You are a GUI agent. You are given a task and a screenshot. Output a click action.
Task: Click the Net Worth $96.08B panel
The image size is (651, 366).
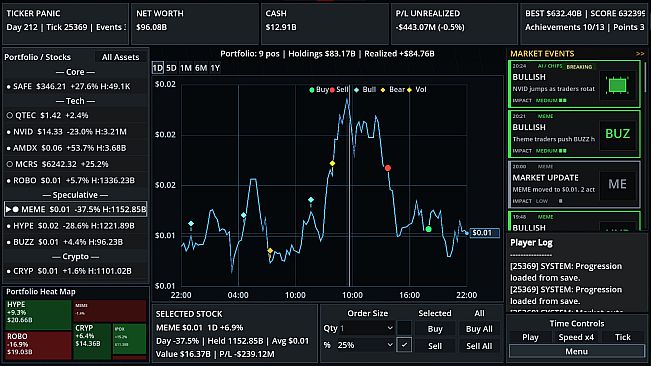[195, 23]
